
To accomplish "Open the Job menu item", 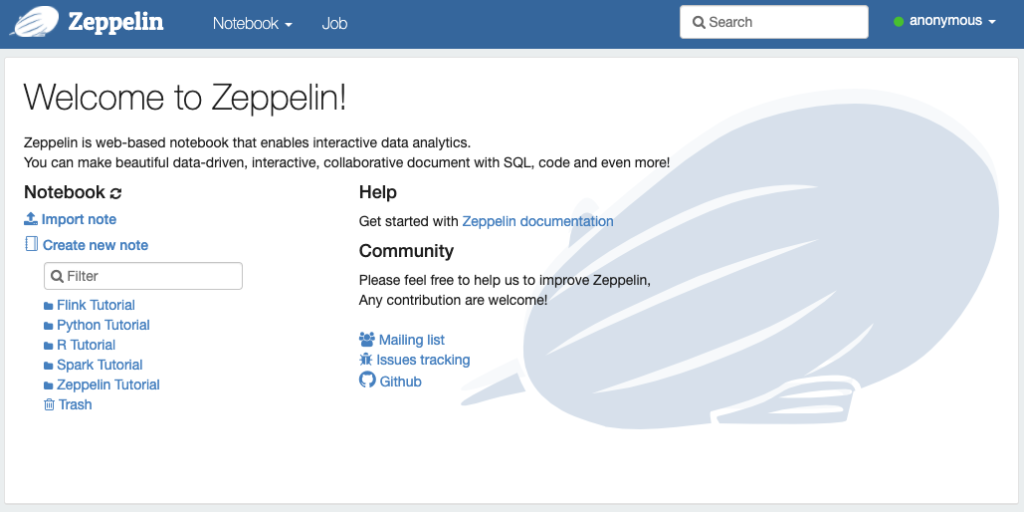I will 334,24.
